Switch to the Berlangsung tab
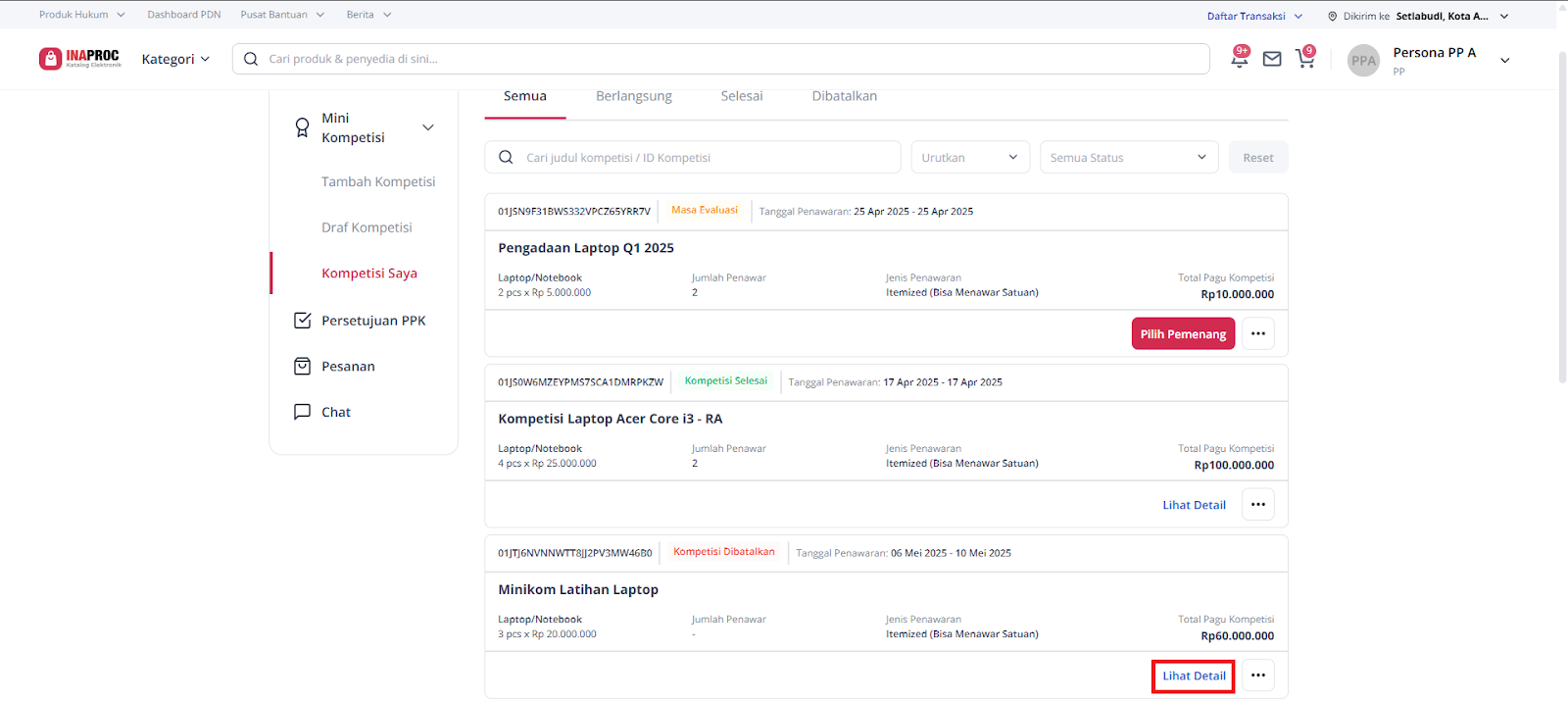 (634, 96)
